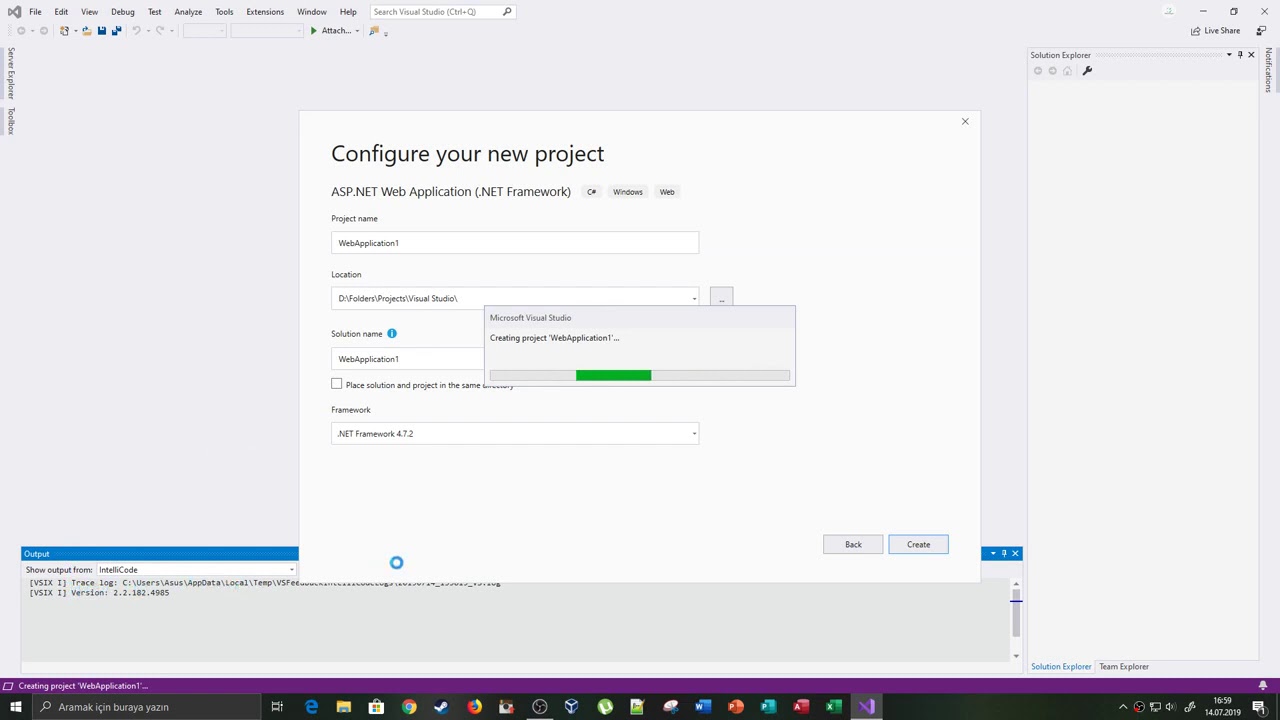Click the green Attach start arrow

click(313, 31)
